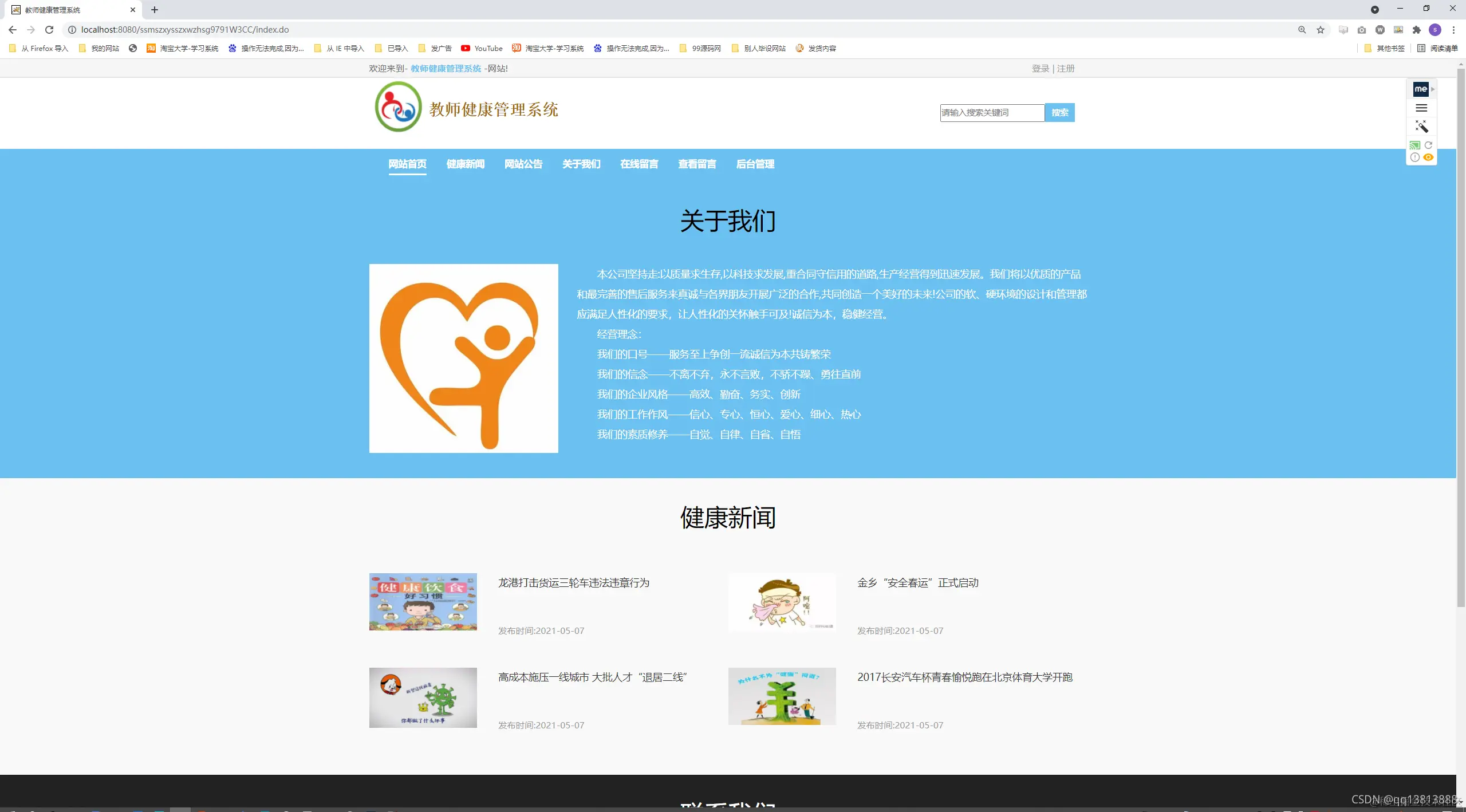This screenshot has width=1466, height=812.
Task: Switch to the 健康新闻 navigation tab
Action: [465, 164]
